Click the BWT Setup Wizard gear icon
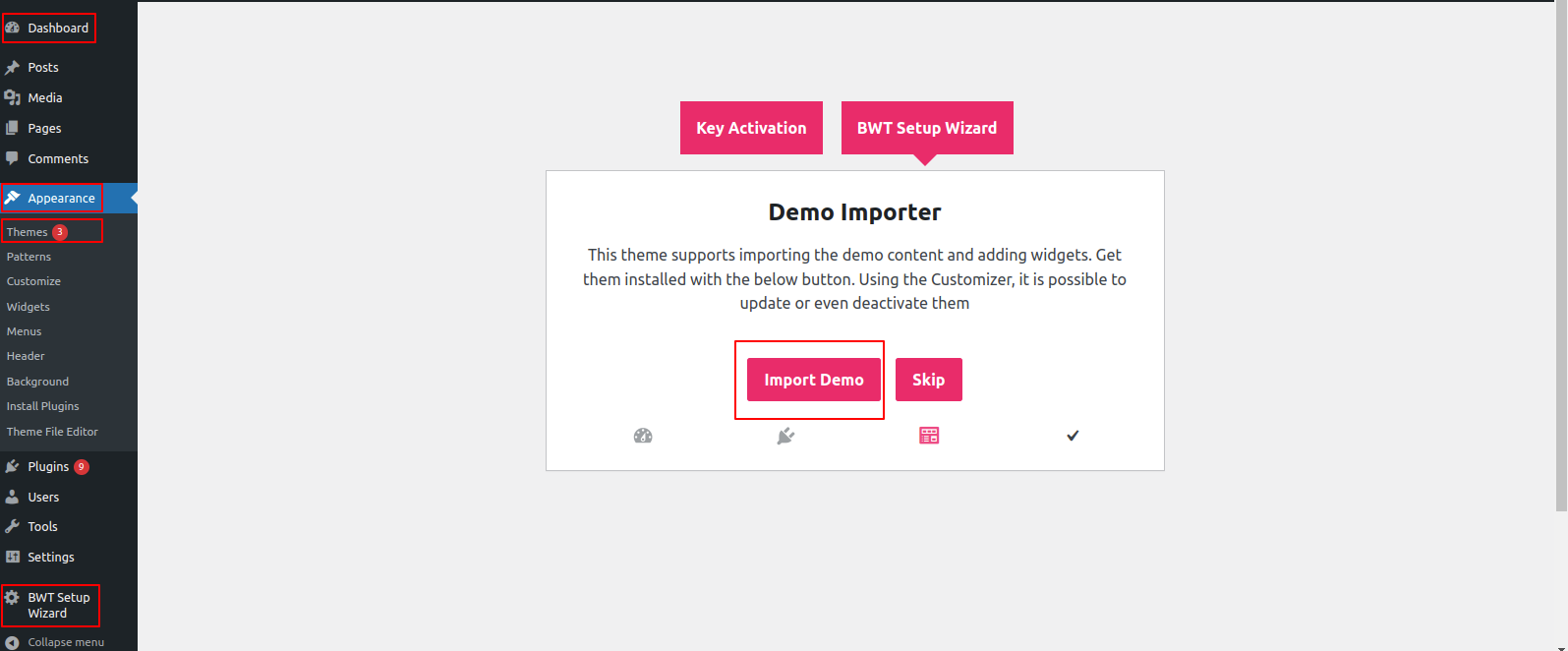This screenshot has height=651, width=1568. [x=13, y=598]
